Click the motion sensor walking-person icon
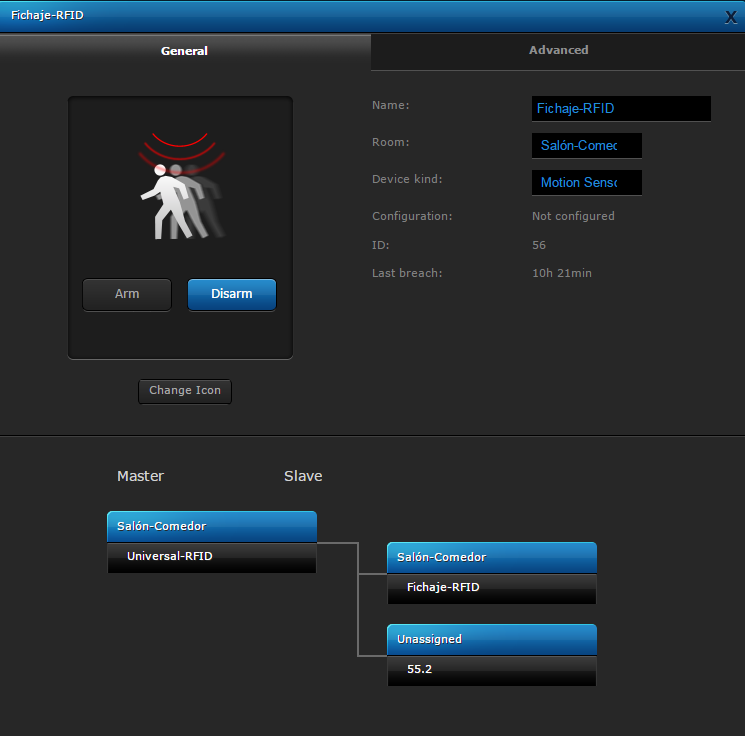This screenshot has width=745, height=736. [x=182, y=186]
